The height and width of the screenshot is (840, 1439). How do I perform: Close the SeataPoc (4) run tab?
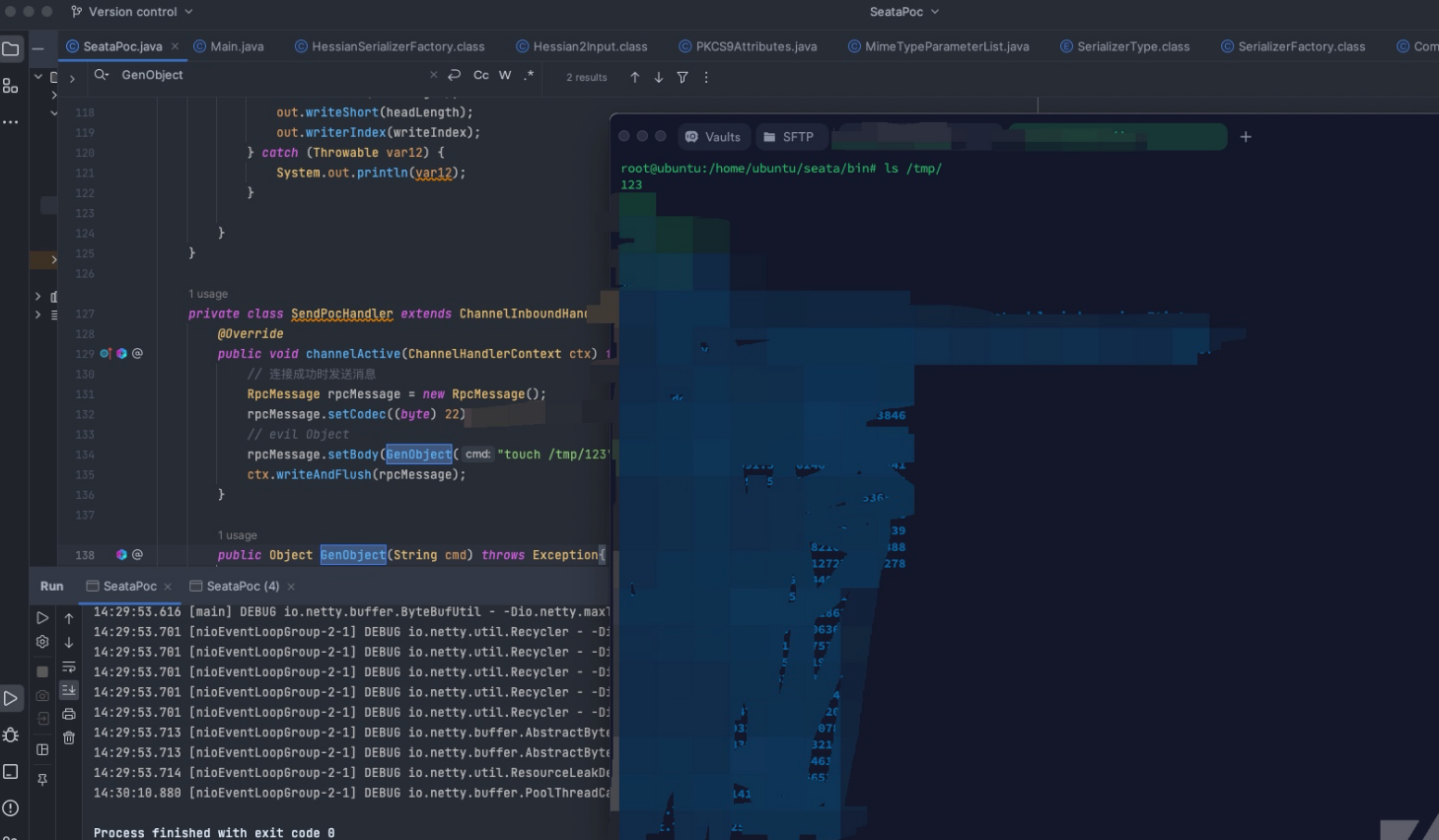(291, 587)
